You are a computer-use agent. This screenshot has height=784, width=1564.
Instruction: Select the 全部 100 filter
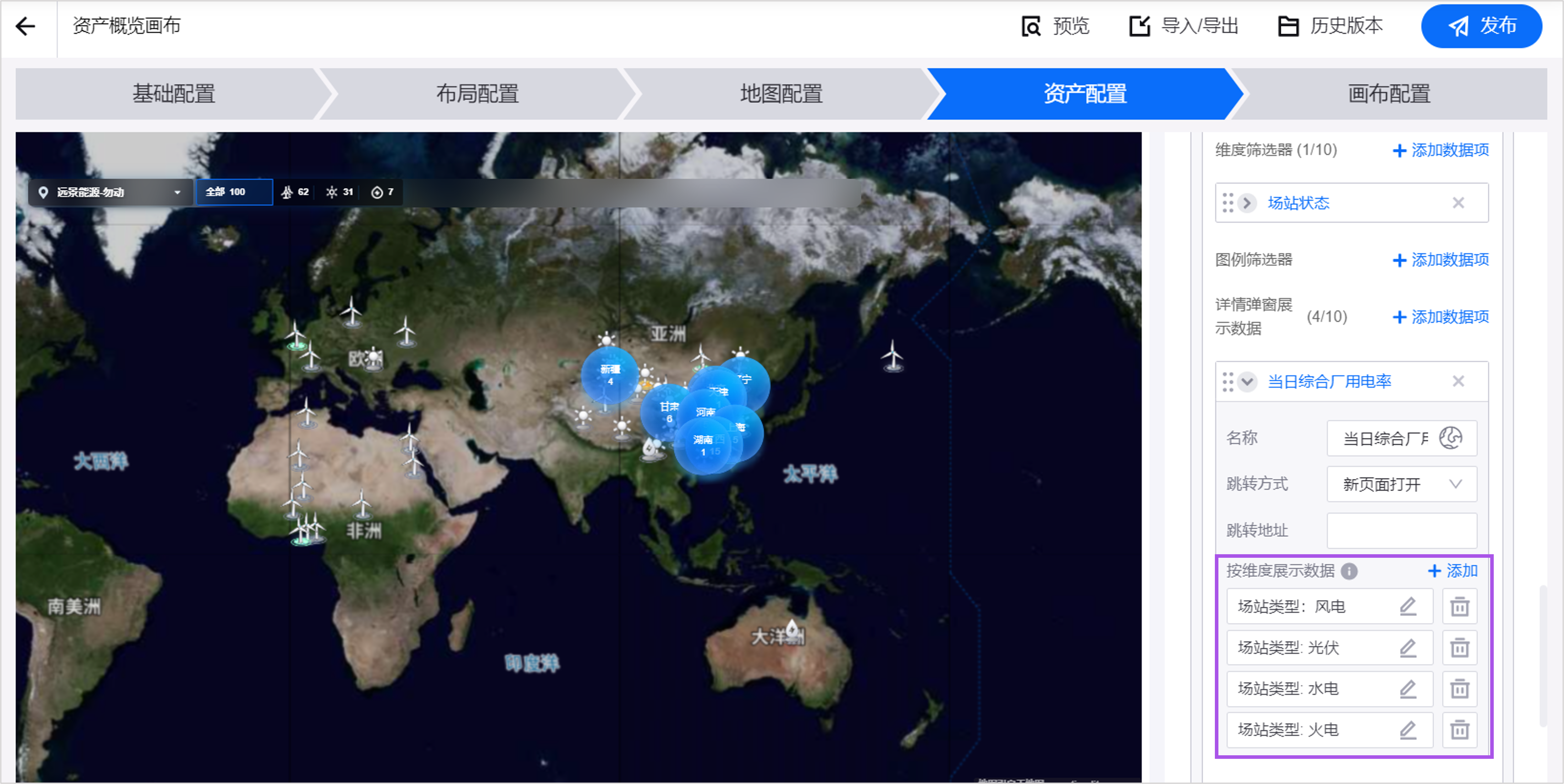point(234,192)
